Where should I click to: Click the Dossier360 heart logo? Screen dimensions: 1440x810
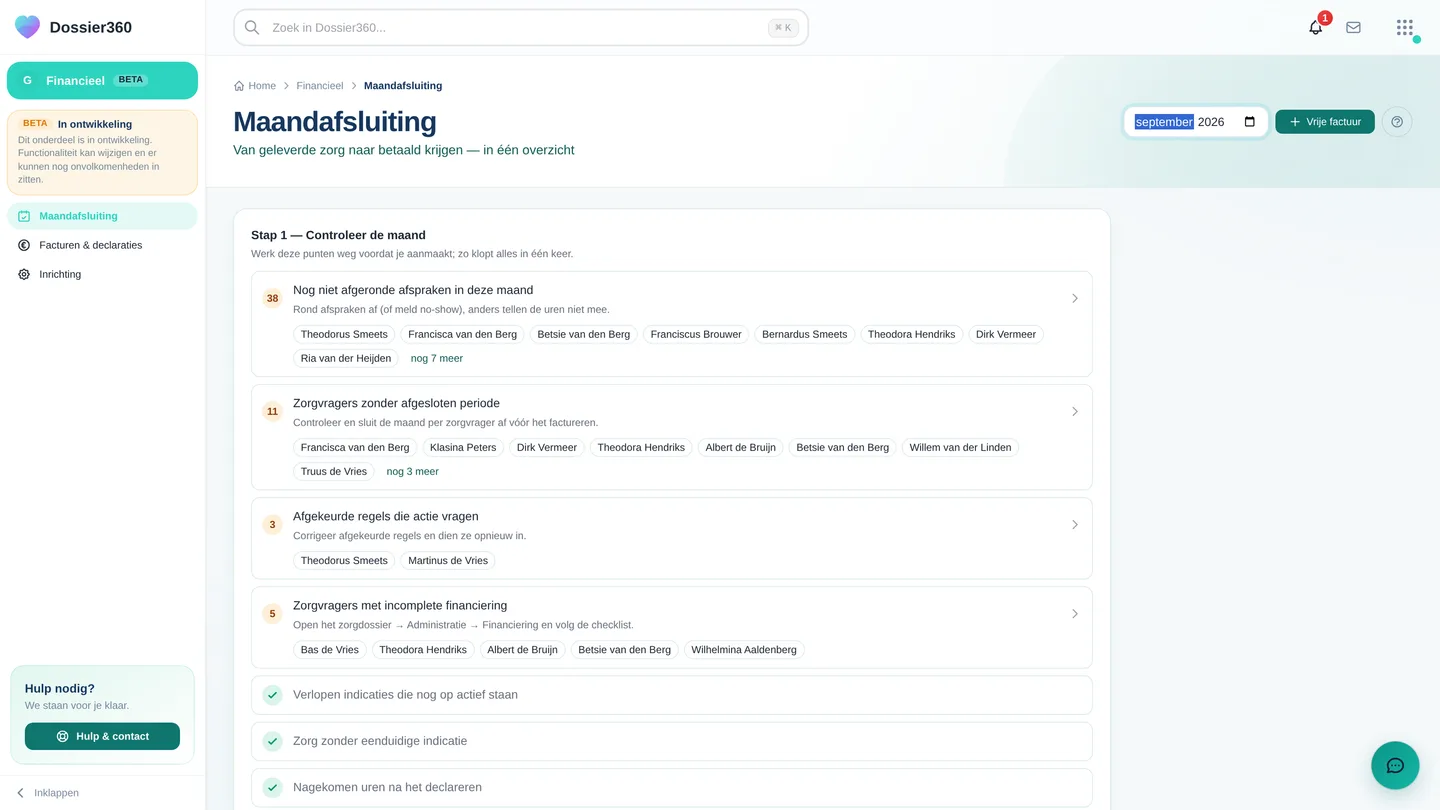[x=28, y=27]
